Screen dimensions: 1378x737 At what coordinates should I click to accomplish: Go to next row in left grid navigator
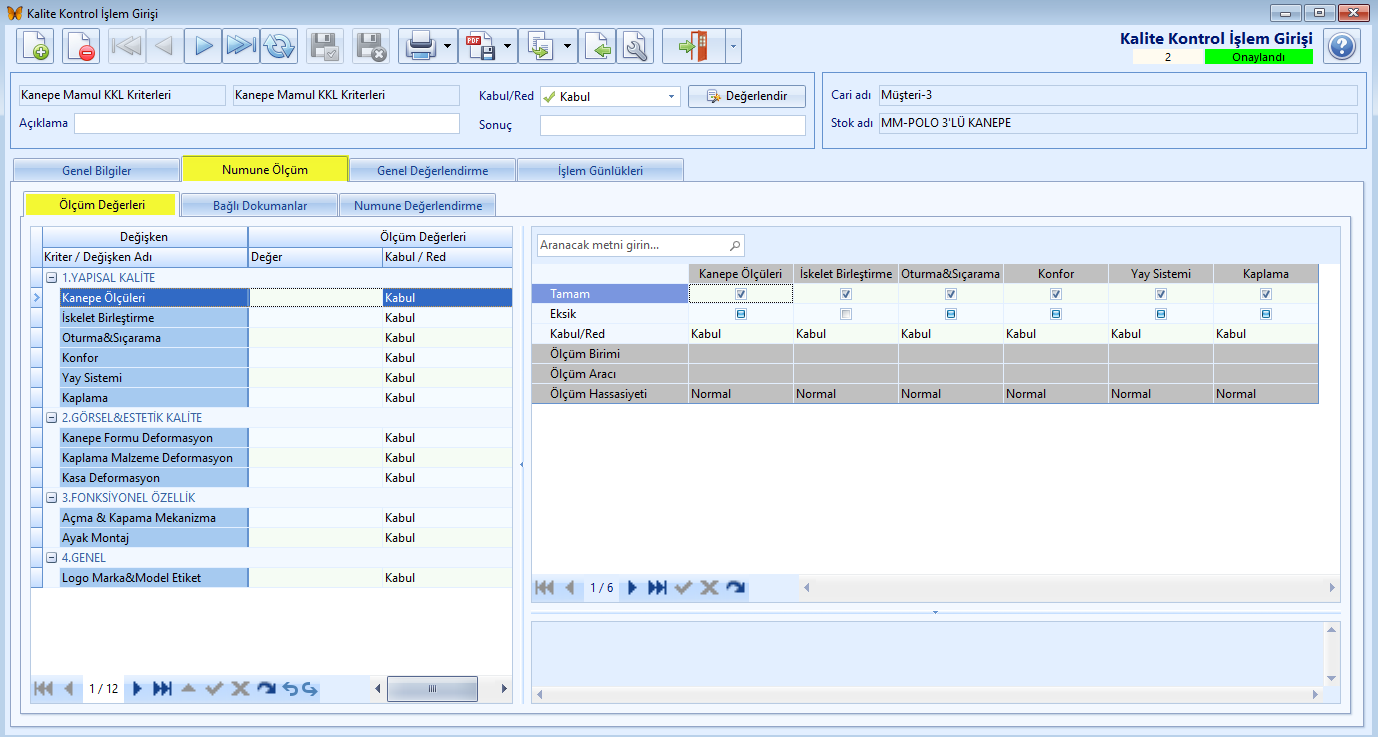[x=138, y=689]
